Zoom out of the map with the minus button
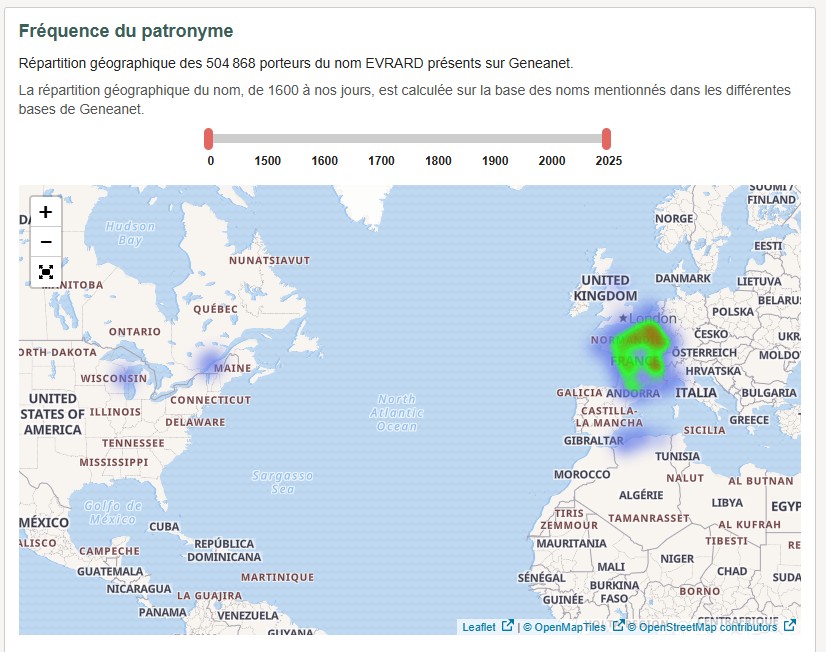This screenshot has width=826, height=652. coord(44,242)
